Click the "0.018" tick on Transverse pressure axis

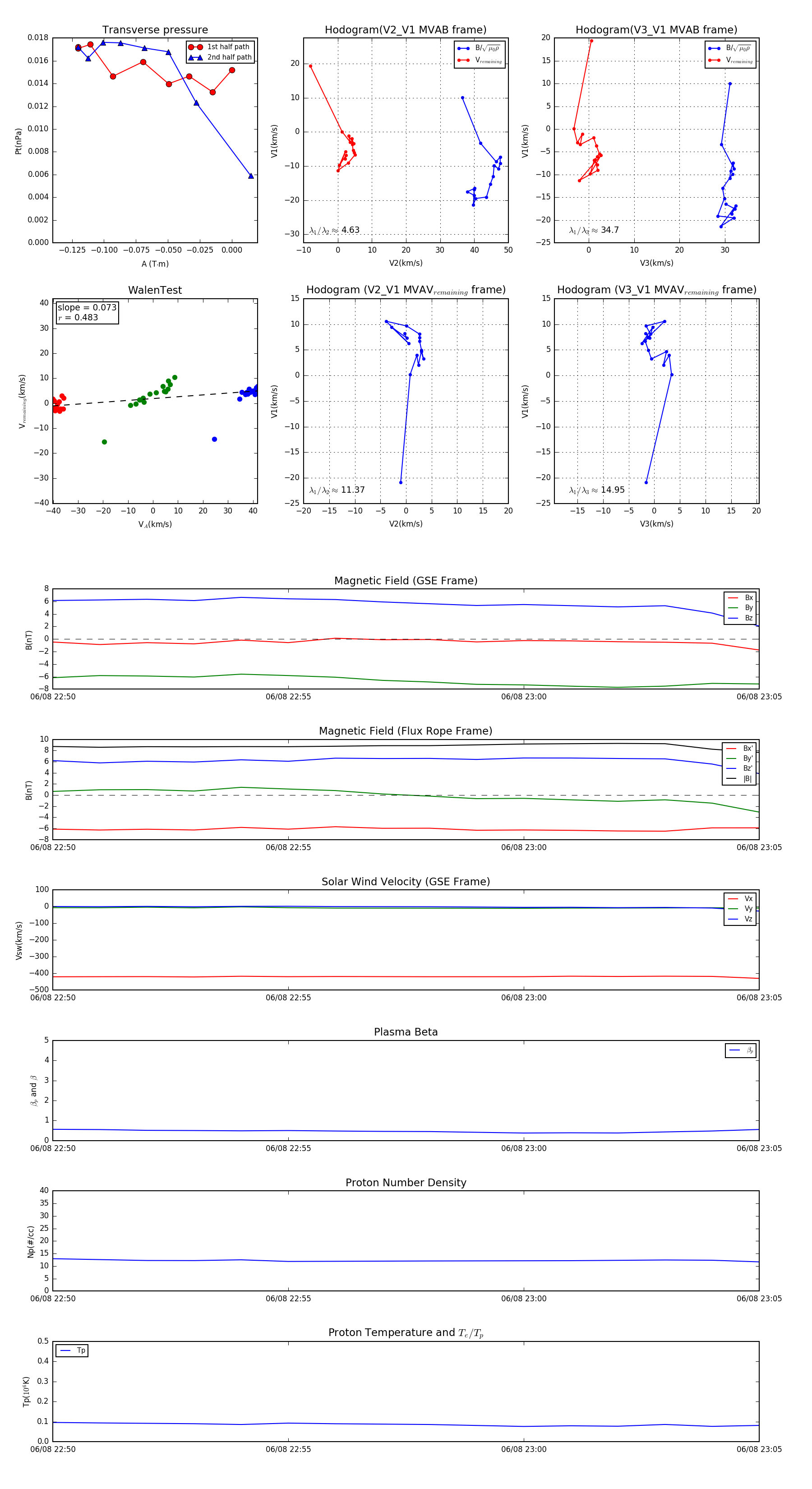point(37,37)
